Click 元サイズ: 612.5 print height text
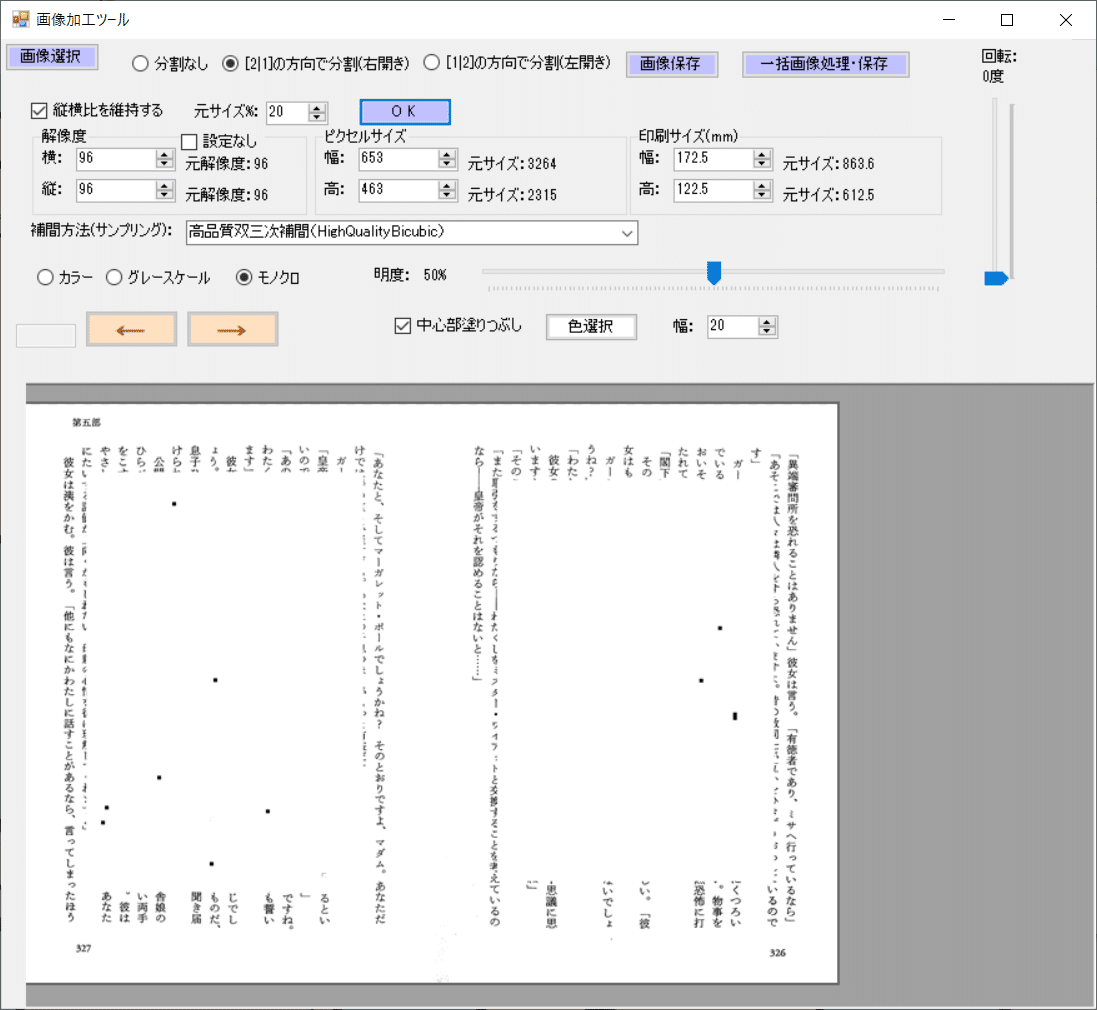Viewport: 1097px width, 1010px height. point(828,195)
